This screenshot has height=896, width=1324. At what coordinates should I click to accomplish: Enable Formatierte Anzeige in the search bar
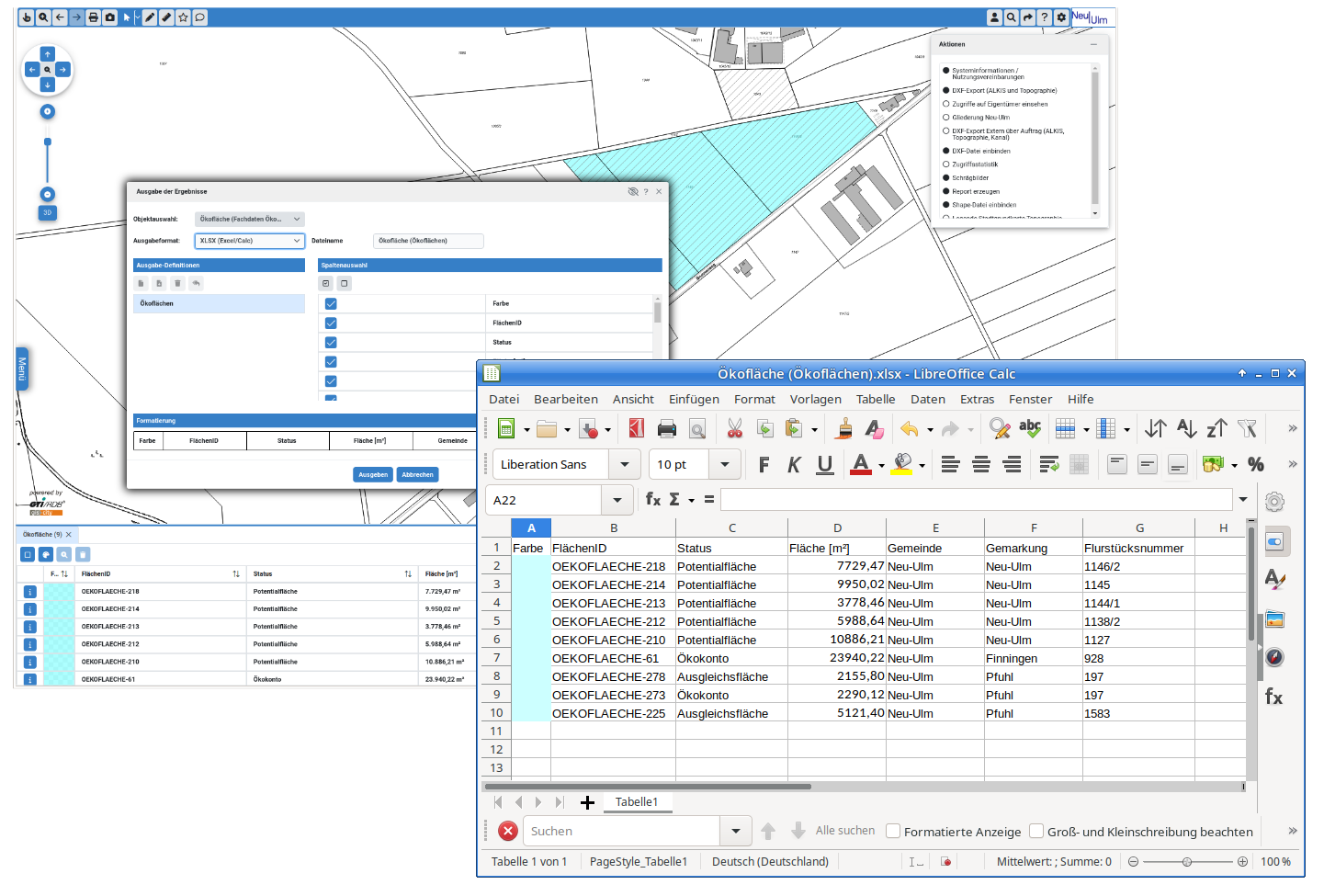pyautogui.click(x=892, y=831)
